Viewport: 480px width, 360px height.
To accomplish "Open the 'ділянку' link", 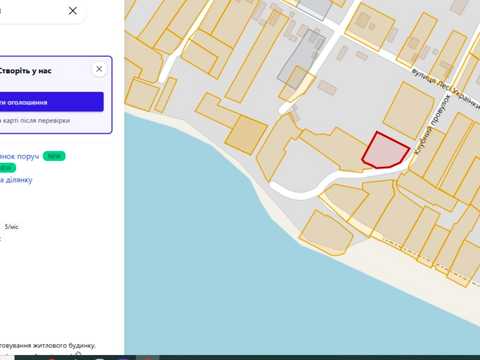I will click(16, 180).
